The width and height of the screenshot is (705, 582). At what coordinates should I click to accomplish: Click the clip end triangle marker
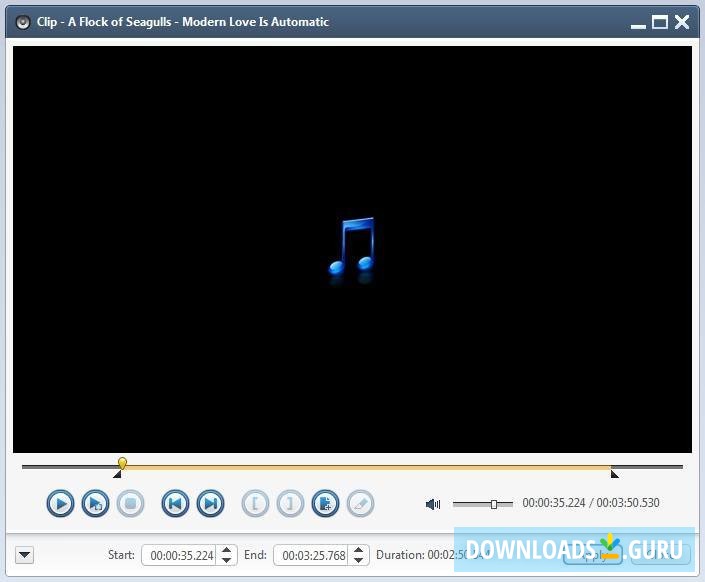click(615, 474)
